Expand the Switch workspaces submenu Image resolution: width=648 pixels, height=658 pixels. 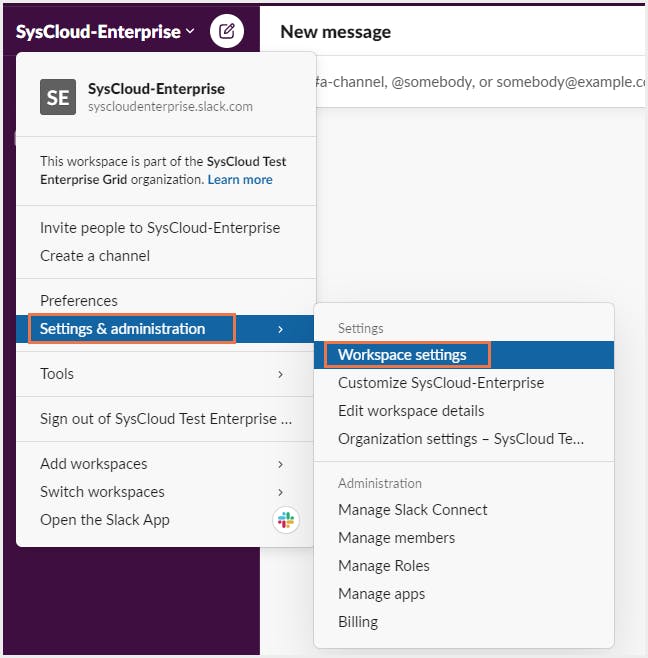coord(280,492)
